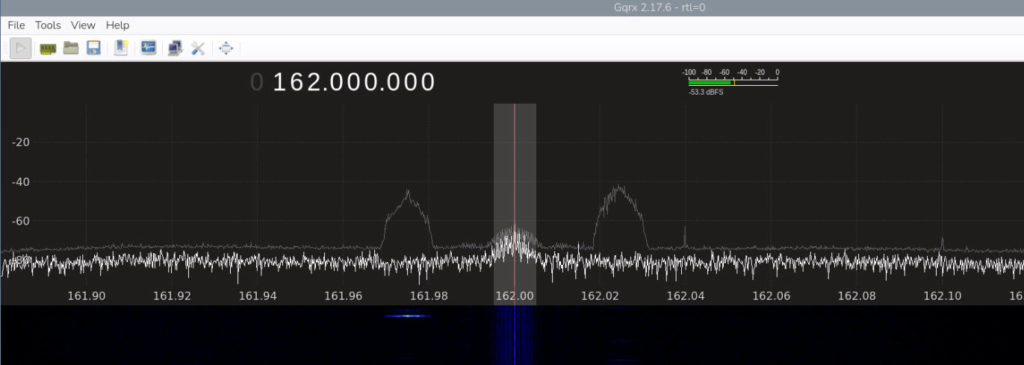1024x365 pixels.
Task: Open the I/O devices configuration card icon
Action: (48, 48)
